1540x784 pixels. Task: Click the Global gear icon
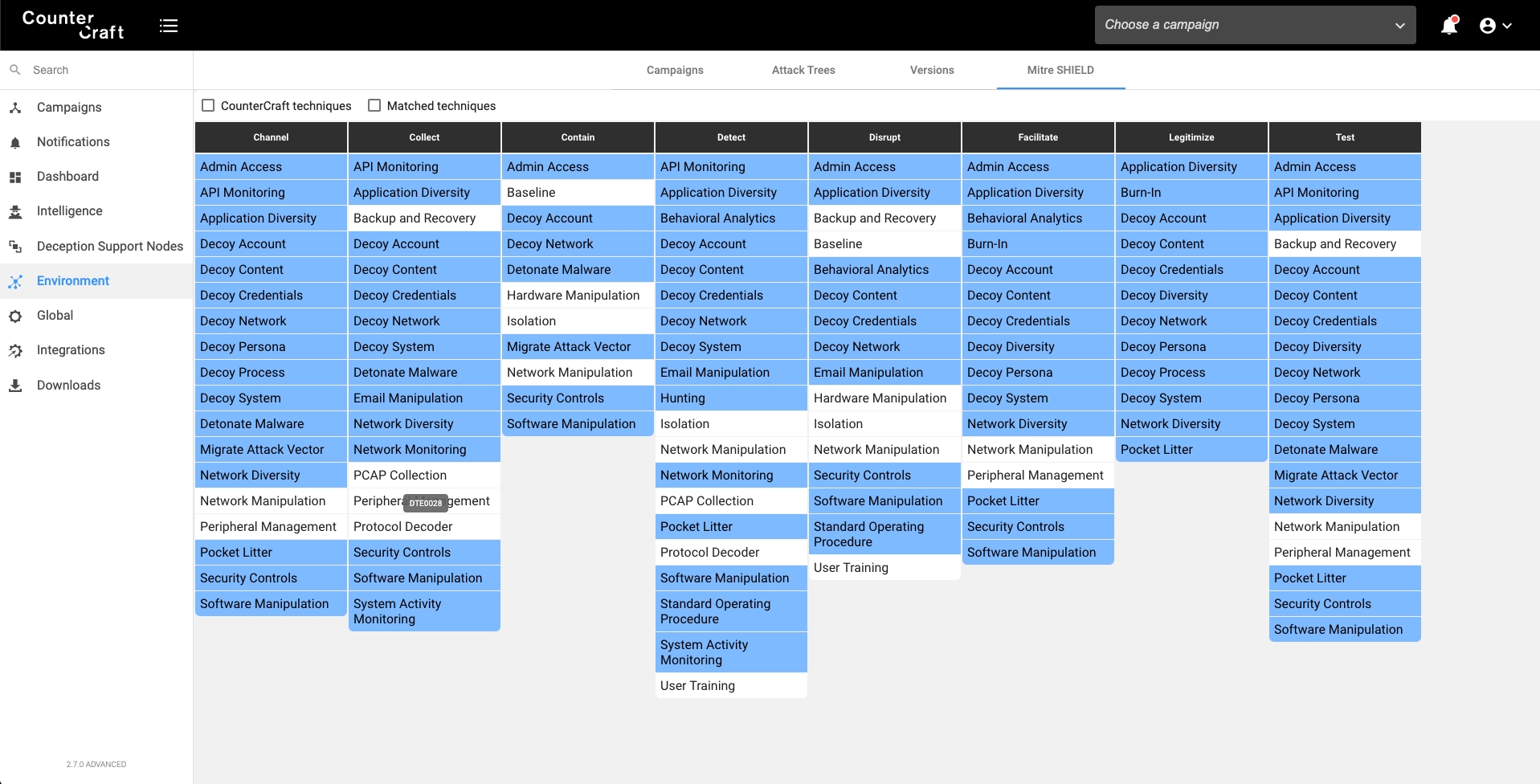tap(15, 316)
